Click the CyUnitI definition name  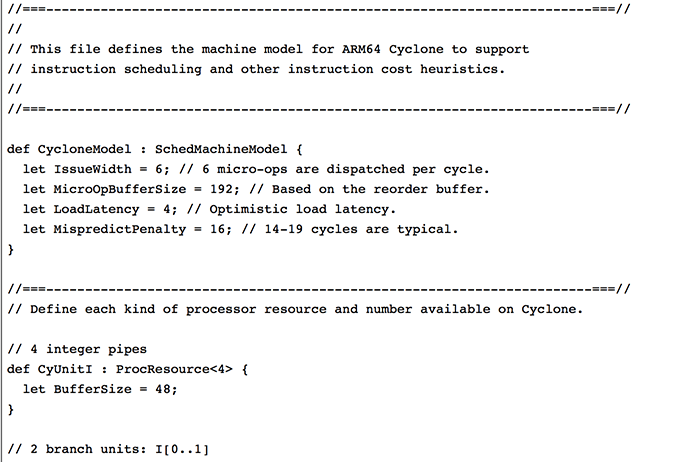tap(65, 369)
